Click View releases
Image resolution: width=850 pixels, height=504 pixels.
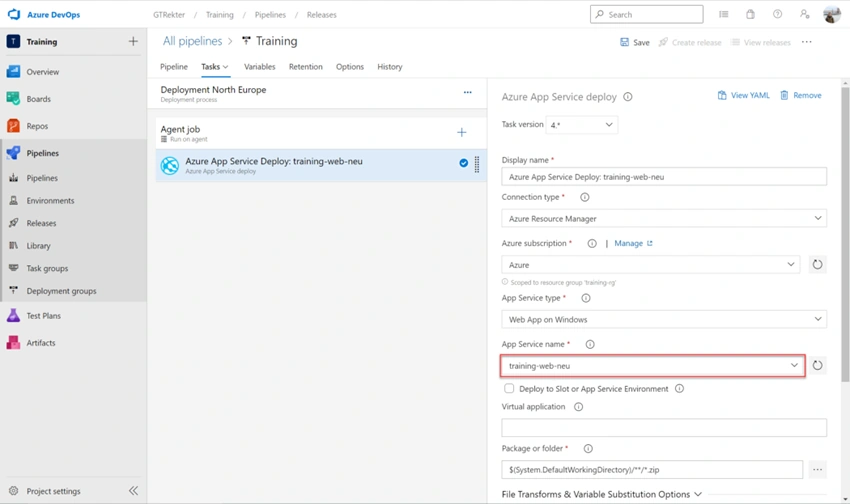(x=761, y=42)
